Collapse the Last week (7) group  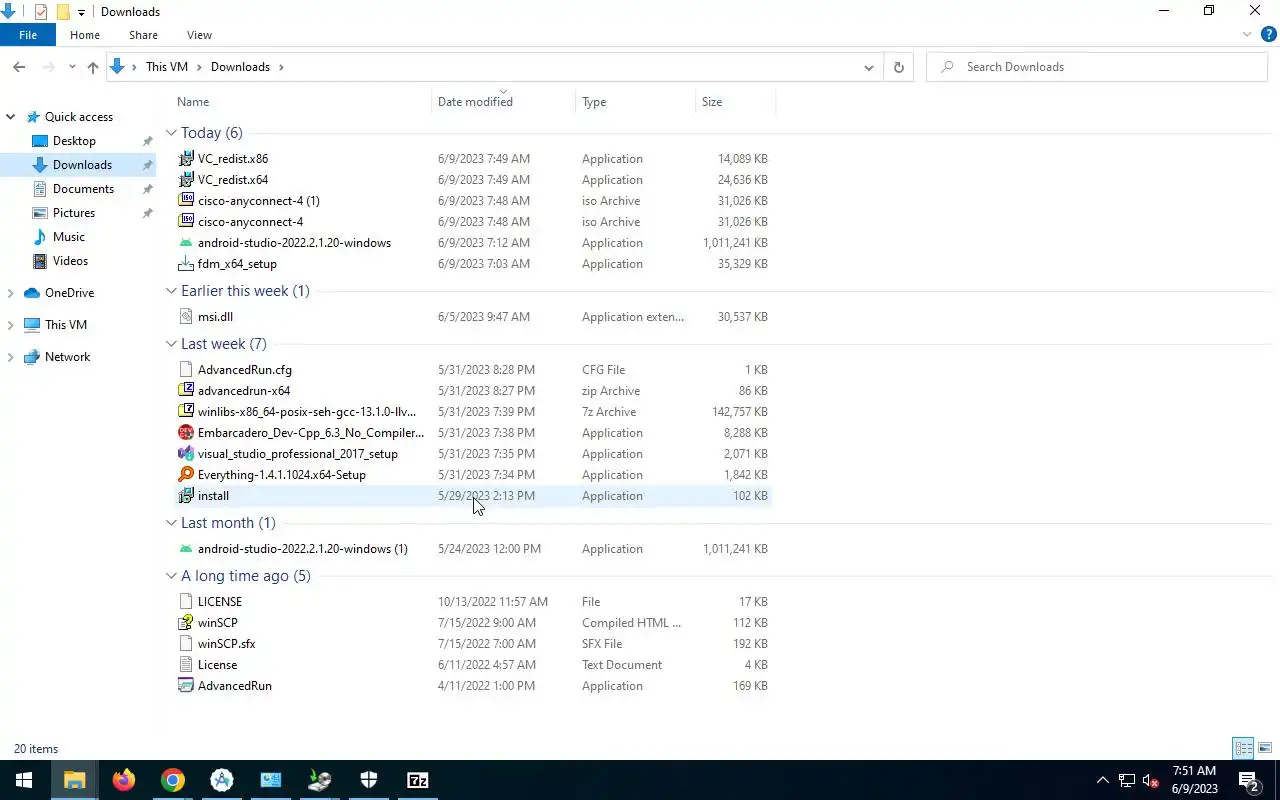pos(171,344)
